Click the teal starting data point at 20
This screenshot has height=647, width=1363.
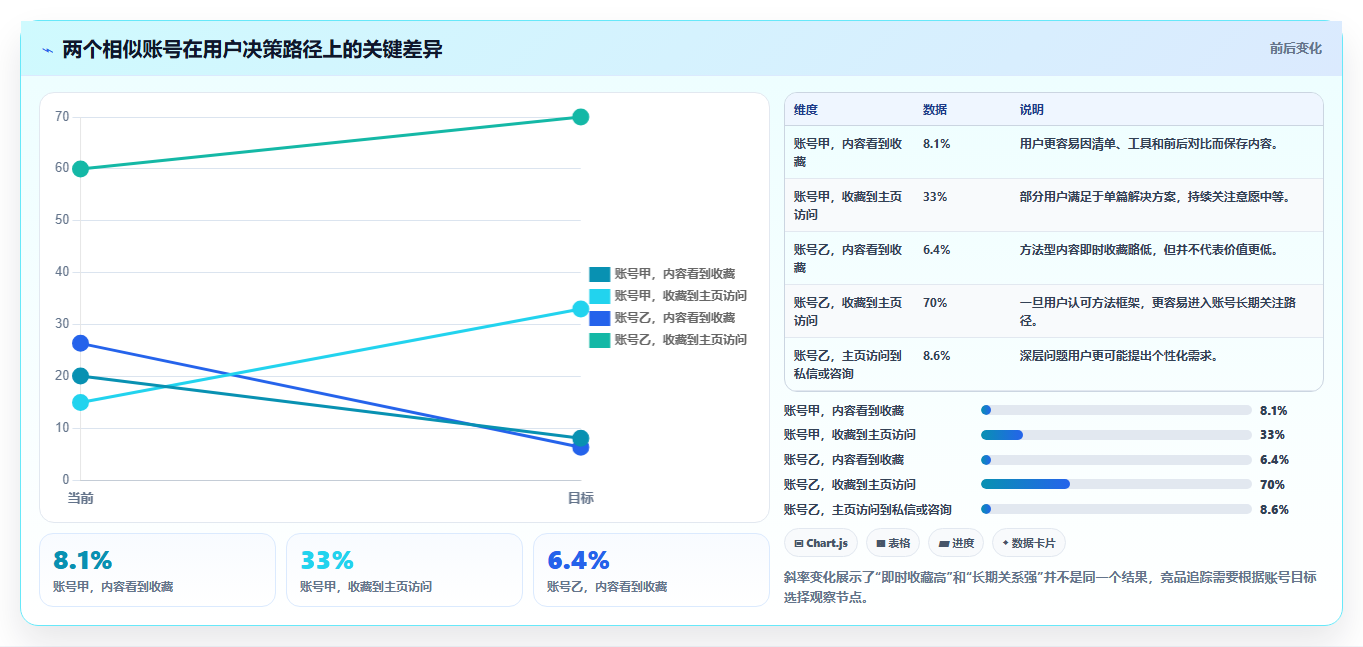point(80,376)
